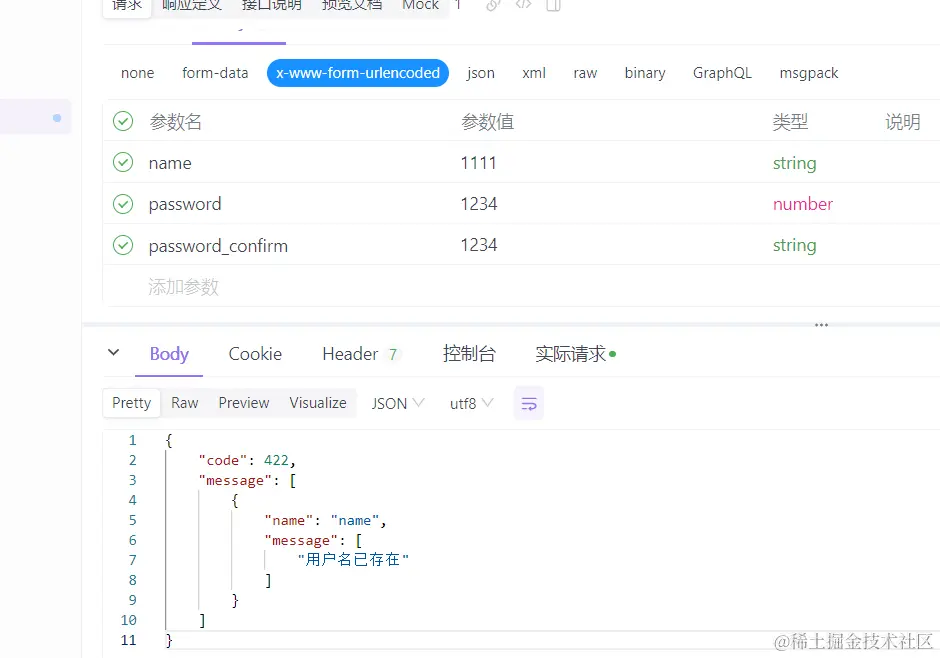The image size is (940, 658).
Task: Select the none body type
Action: [x=137, y=73]
